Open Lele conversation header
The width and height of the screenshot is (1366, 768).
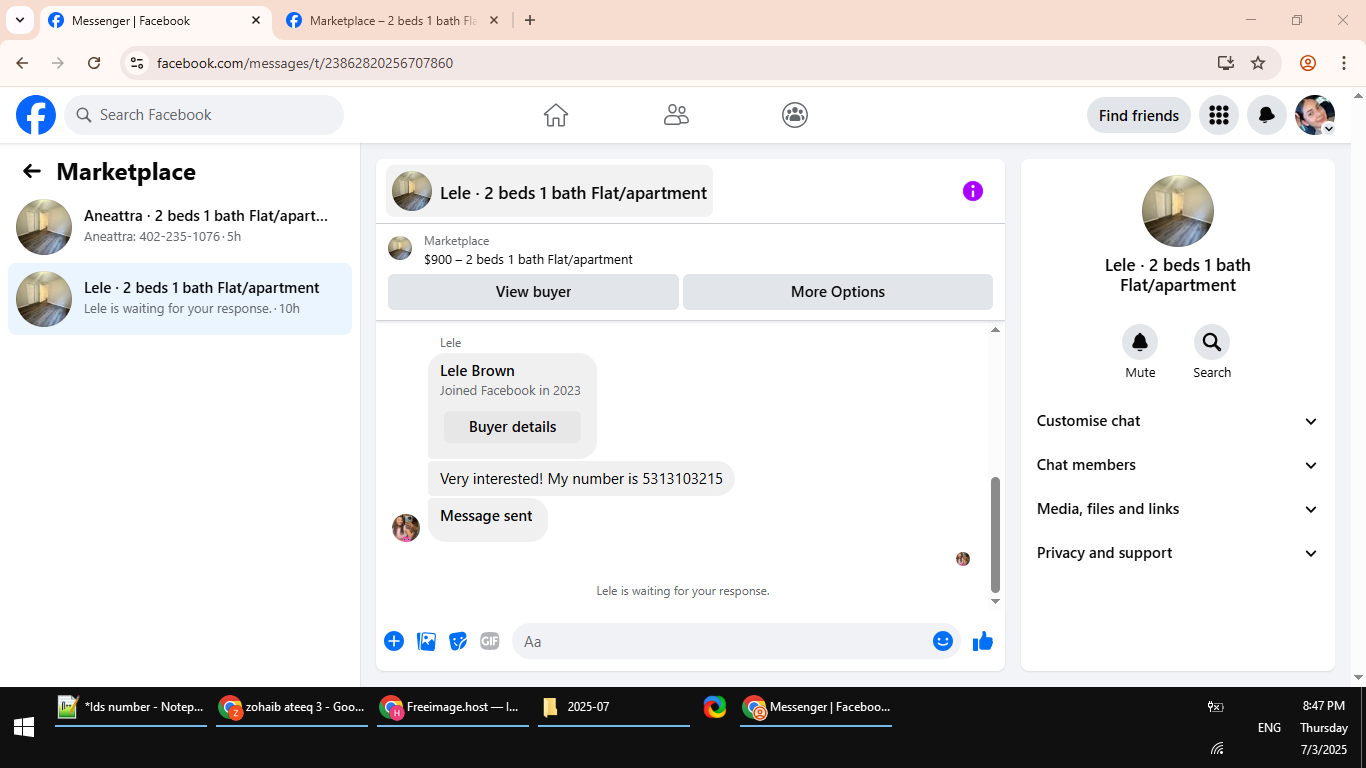550,191
